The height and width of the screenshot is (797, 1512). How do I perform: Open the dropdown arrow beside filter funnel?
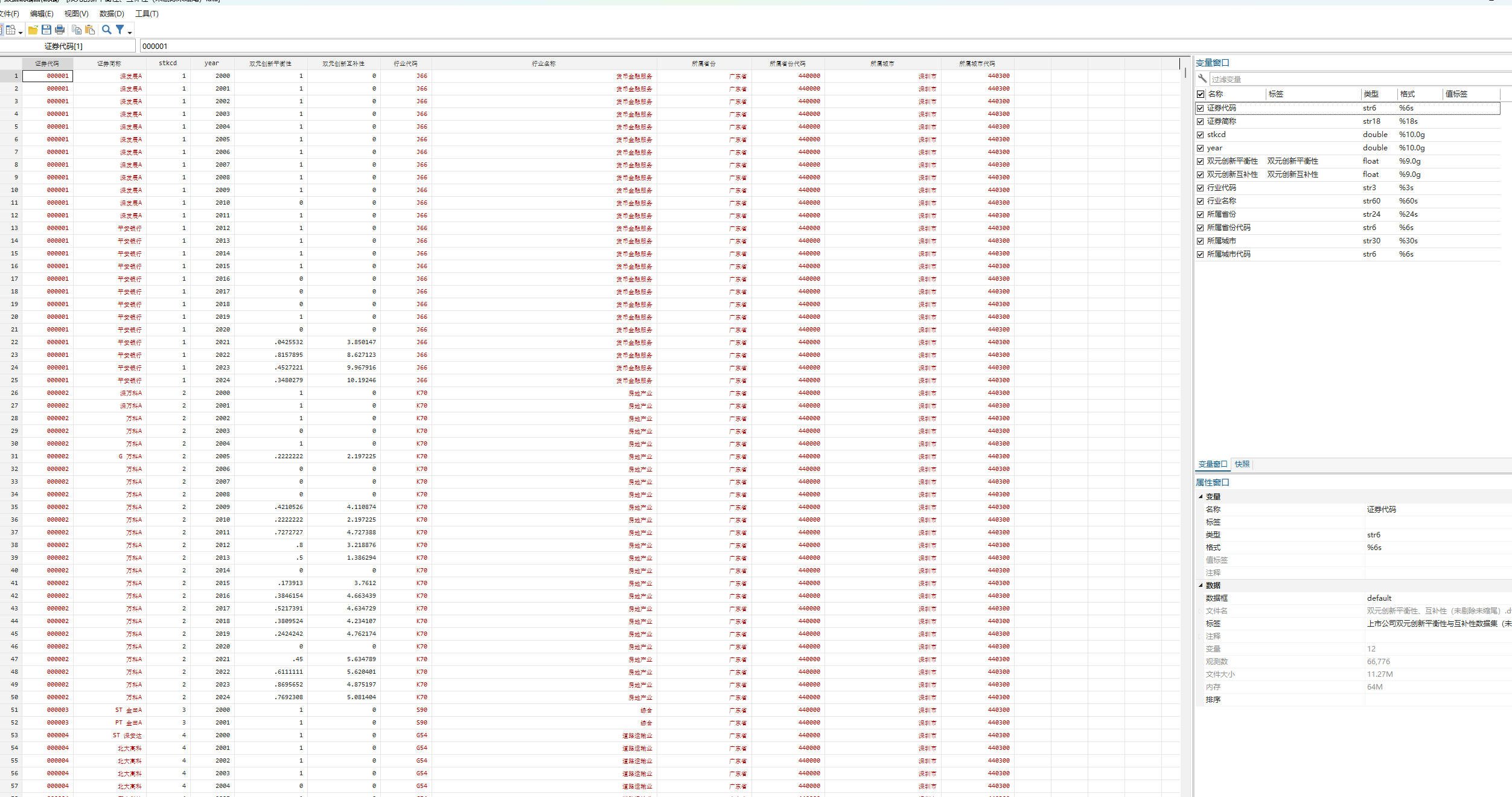pos(130,32)
